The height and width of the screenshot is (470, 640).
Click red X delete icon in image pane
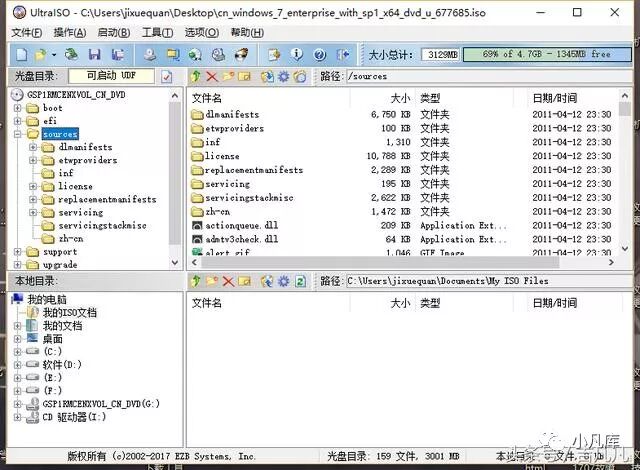212,76
